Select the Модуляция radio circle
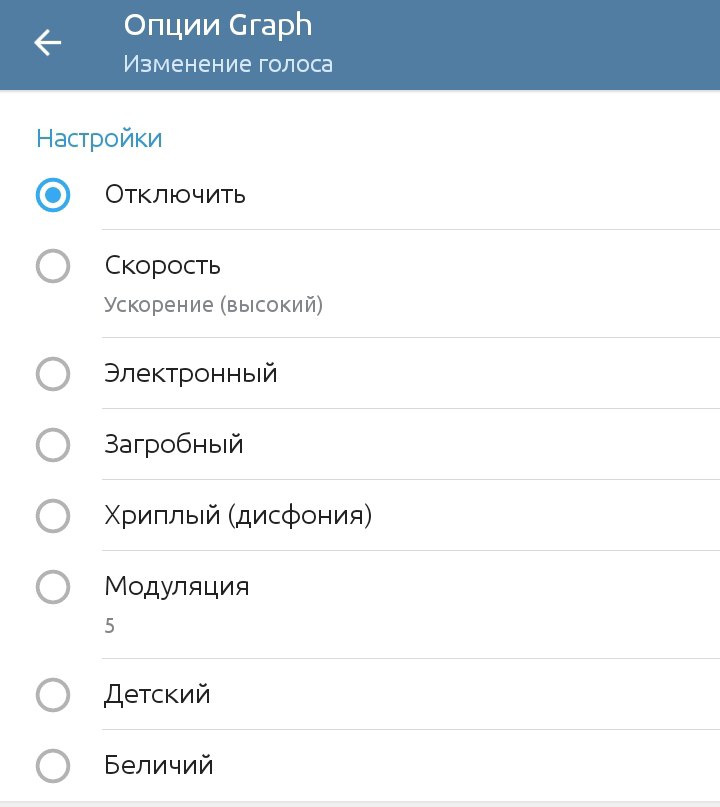Screen dimensions: 720x807 pyautogui.click(x=53, y=587)
